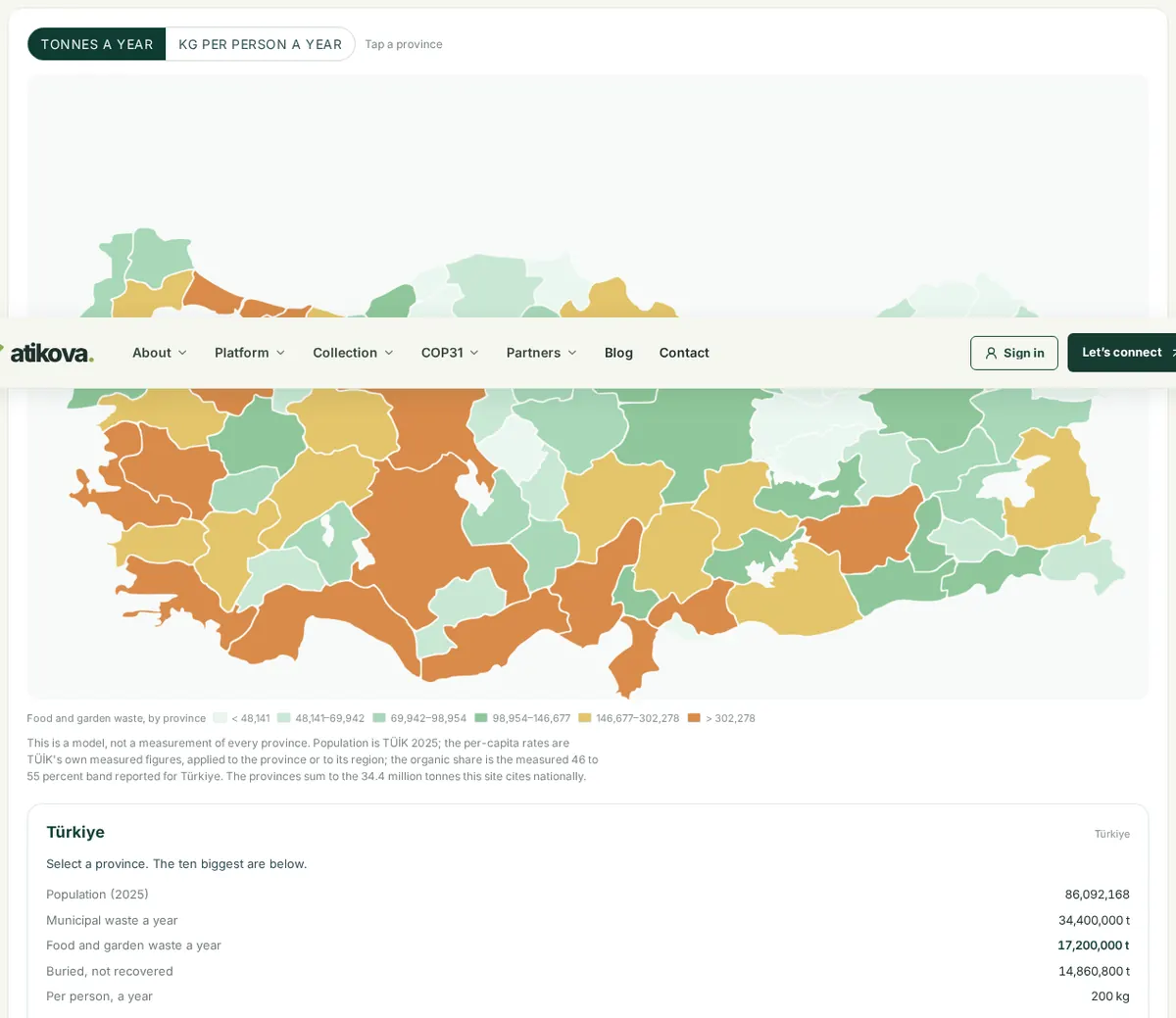The image size is (1176, 1018).
Task: Click the yellow 146,677–302,278 legend swatch
Action: (585, 718)
